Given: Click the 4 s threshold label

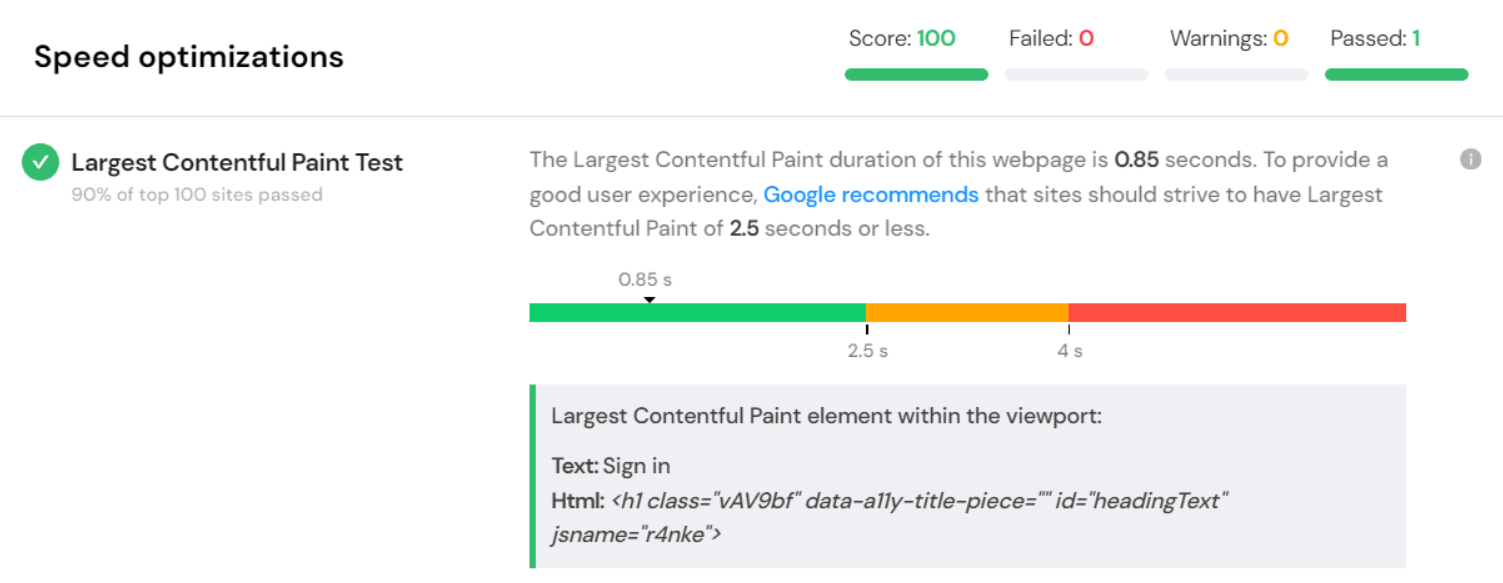Looking at the screenshot, I should point(1070,351).
